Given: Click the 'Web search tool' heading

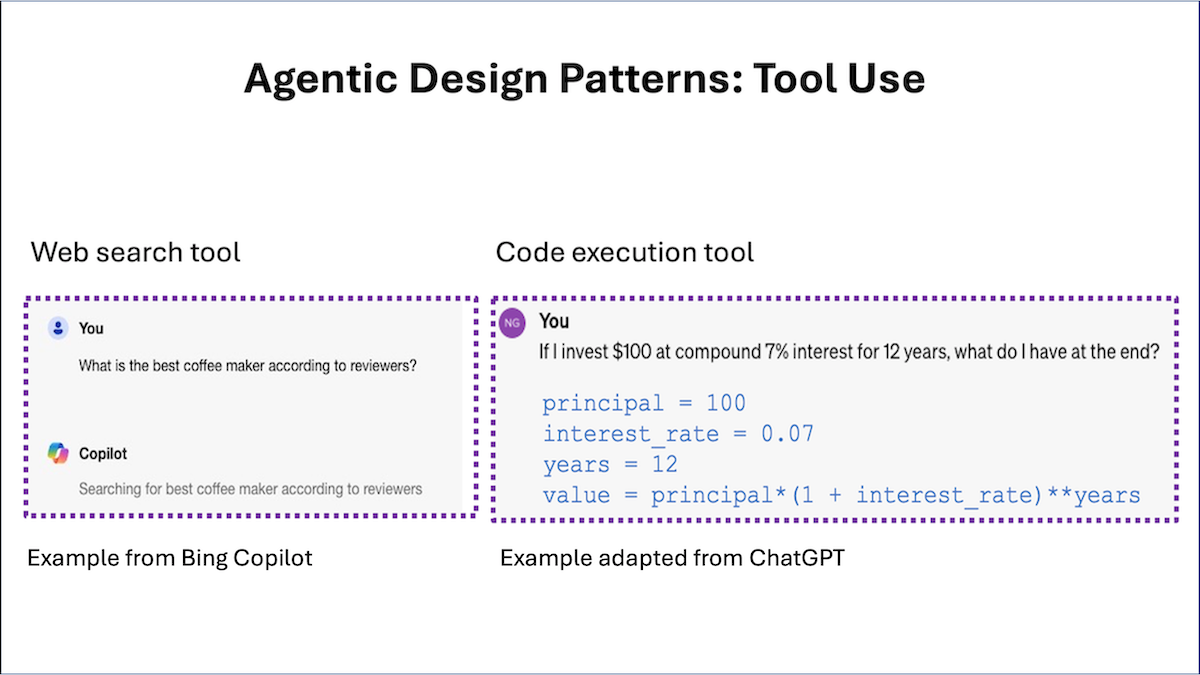Looking at the screenshot, I should pos(136,251).
